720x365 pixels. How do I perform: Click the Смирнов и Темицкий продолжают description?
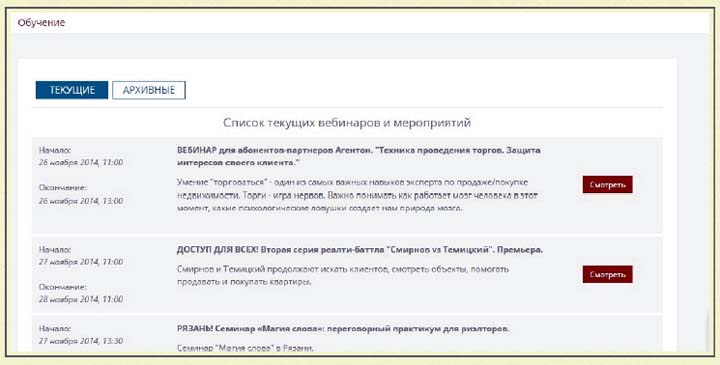(343, 275)
